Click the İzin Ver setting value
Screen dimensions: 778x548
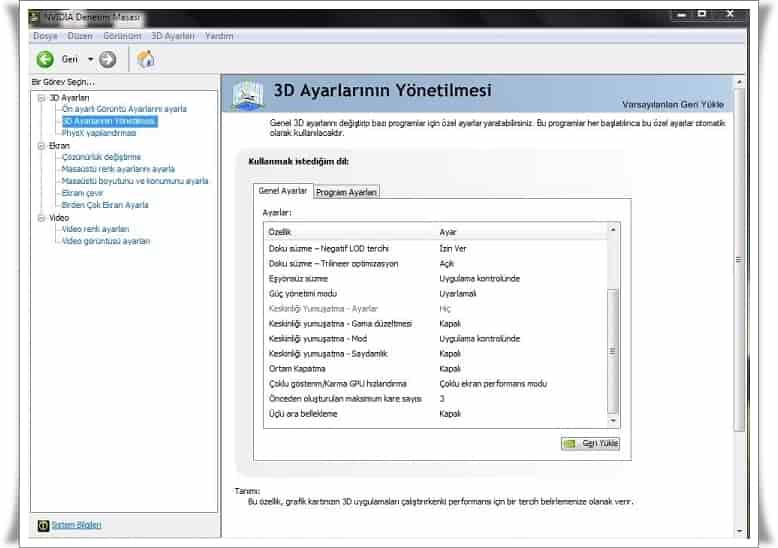(x=453, y=249)
